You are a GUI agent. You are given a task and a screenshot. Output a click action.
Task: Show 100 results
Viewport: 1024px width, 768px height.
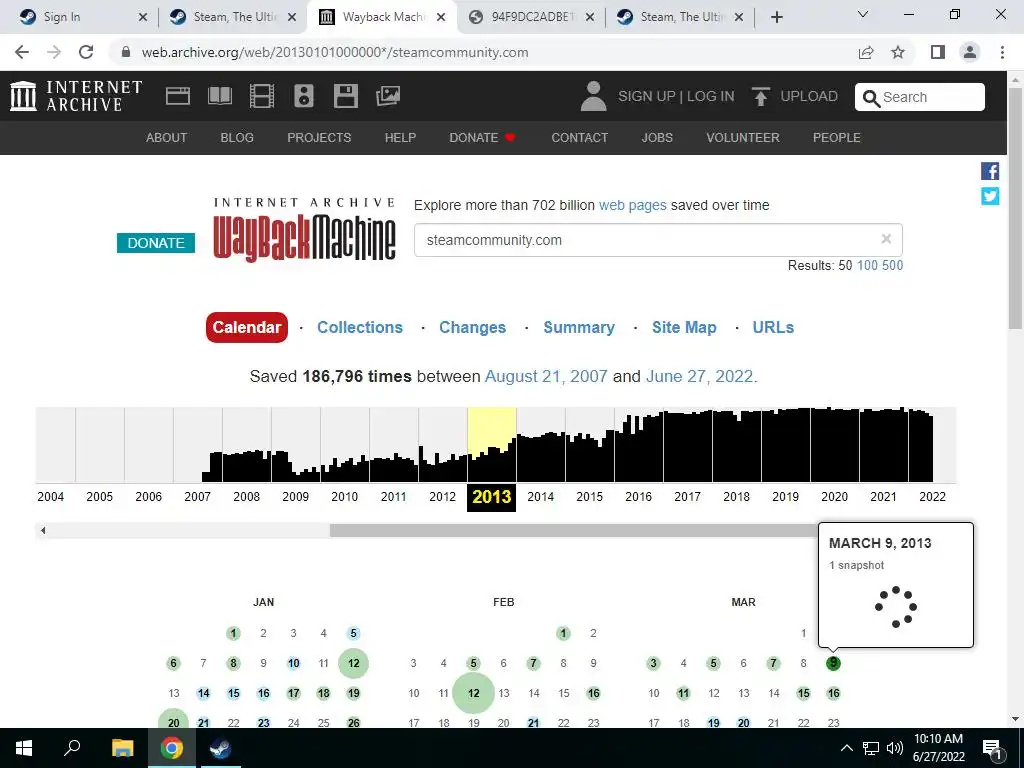[x=867, y=265]
